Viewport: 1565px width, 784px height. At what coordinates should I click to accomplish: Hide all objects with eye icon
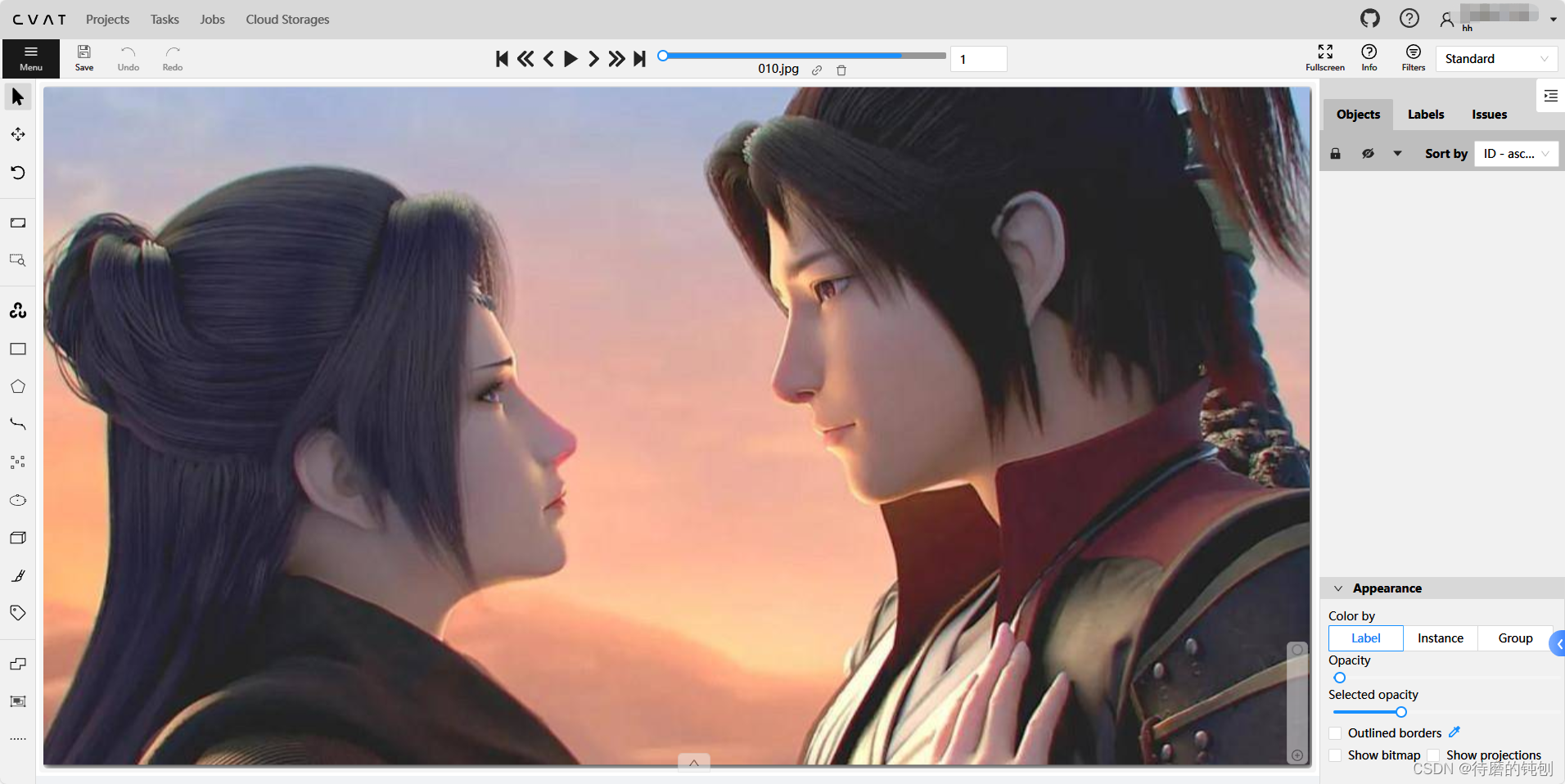pos(1367,154)
